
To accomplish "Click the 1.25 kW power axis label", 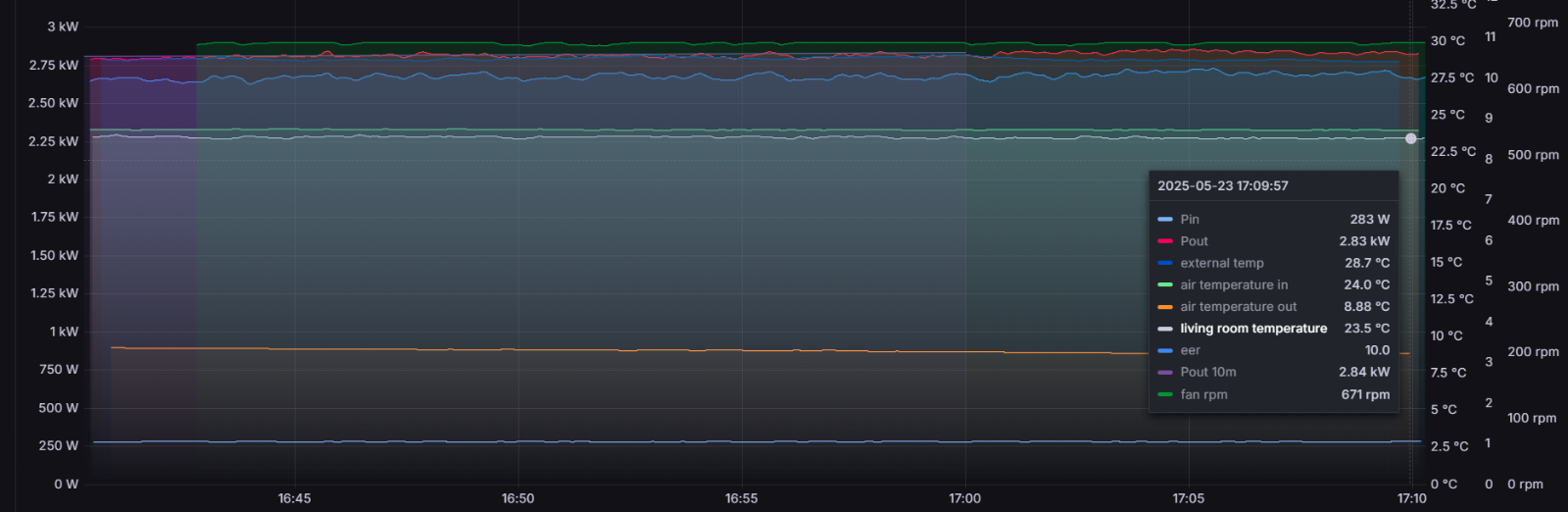I will tap(55, 293).
